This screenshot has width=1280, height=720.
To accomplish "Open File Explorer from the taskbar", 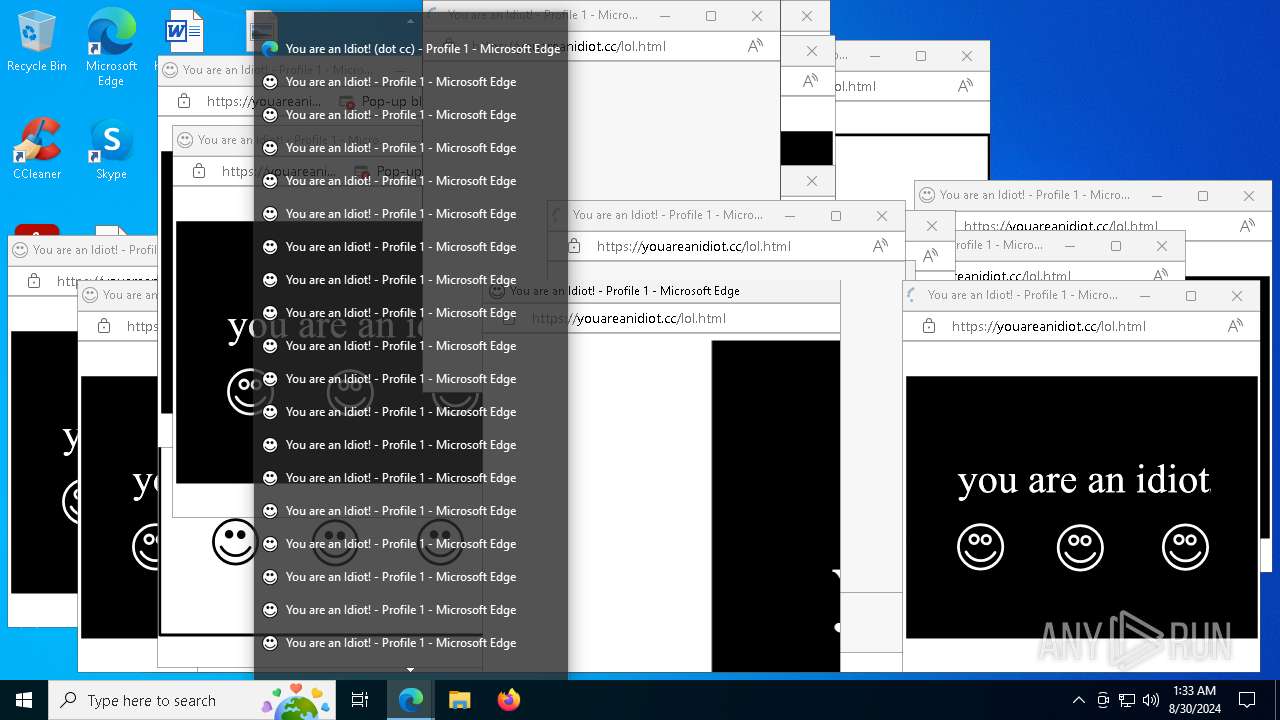I will pyautogui.click(x=459, y=700).
